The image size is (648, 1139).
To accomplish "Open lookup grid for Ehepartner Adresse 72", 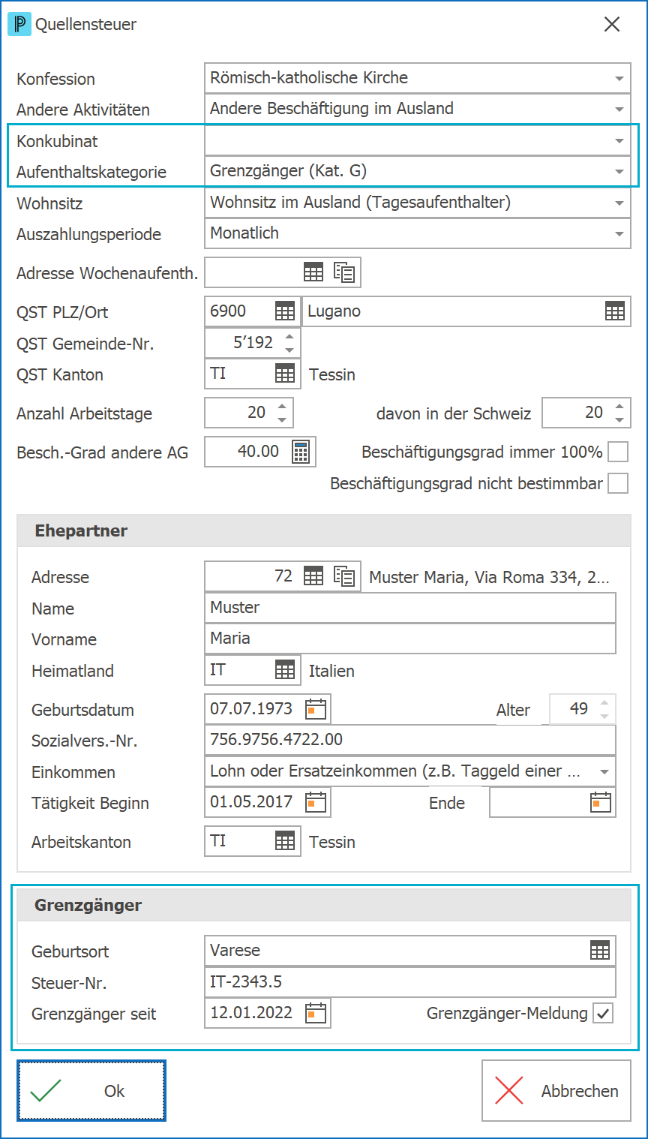I will 313,577.
